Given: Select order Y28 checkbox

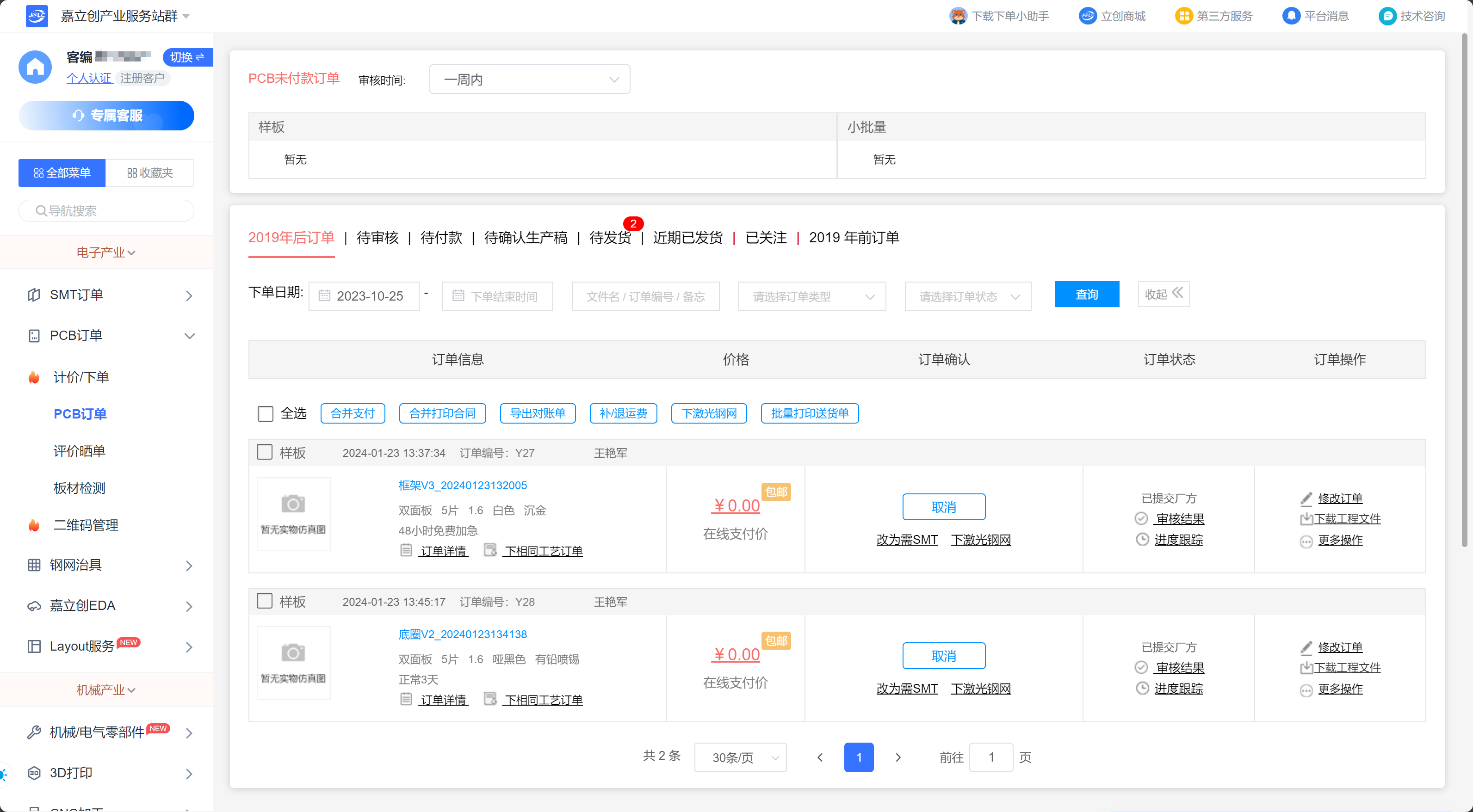Looking at the screenshot, I should 264,601.
